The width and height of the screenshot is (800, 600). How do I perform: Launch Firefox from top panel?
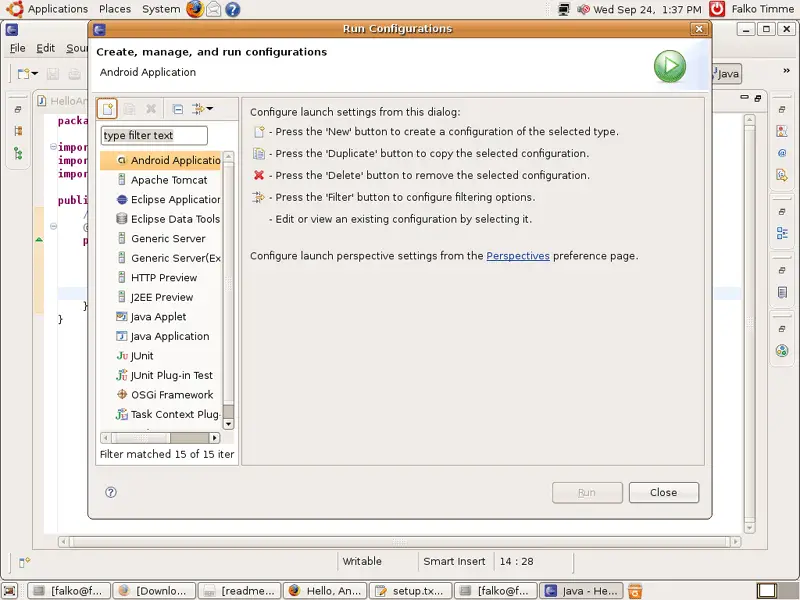pyautogui.click(x=194, y=9)
